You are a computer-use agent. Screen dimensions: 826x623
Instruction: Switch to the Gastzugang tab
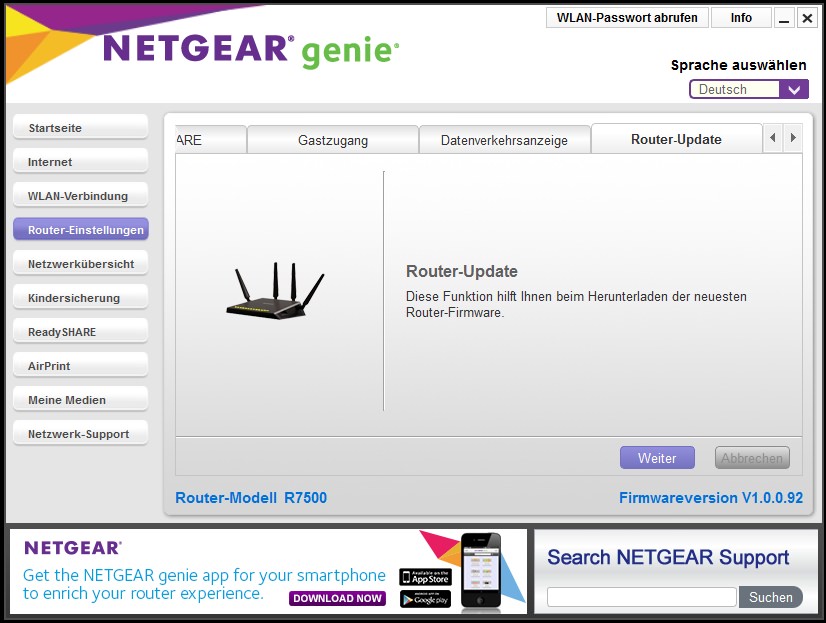(333, 140)
